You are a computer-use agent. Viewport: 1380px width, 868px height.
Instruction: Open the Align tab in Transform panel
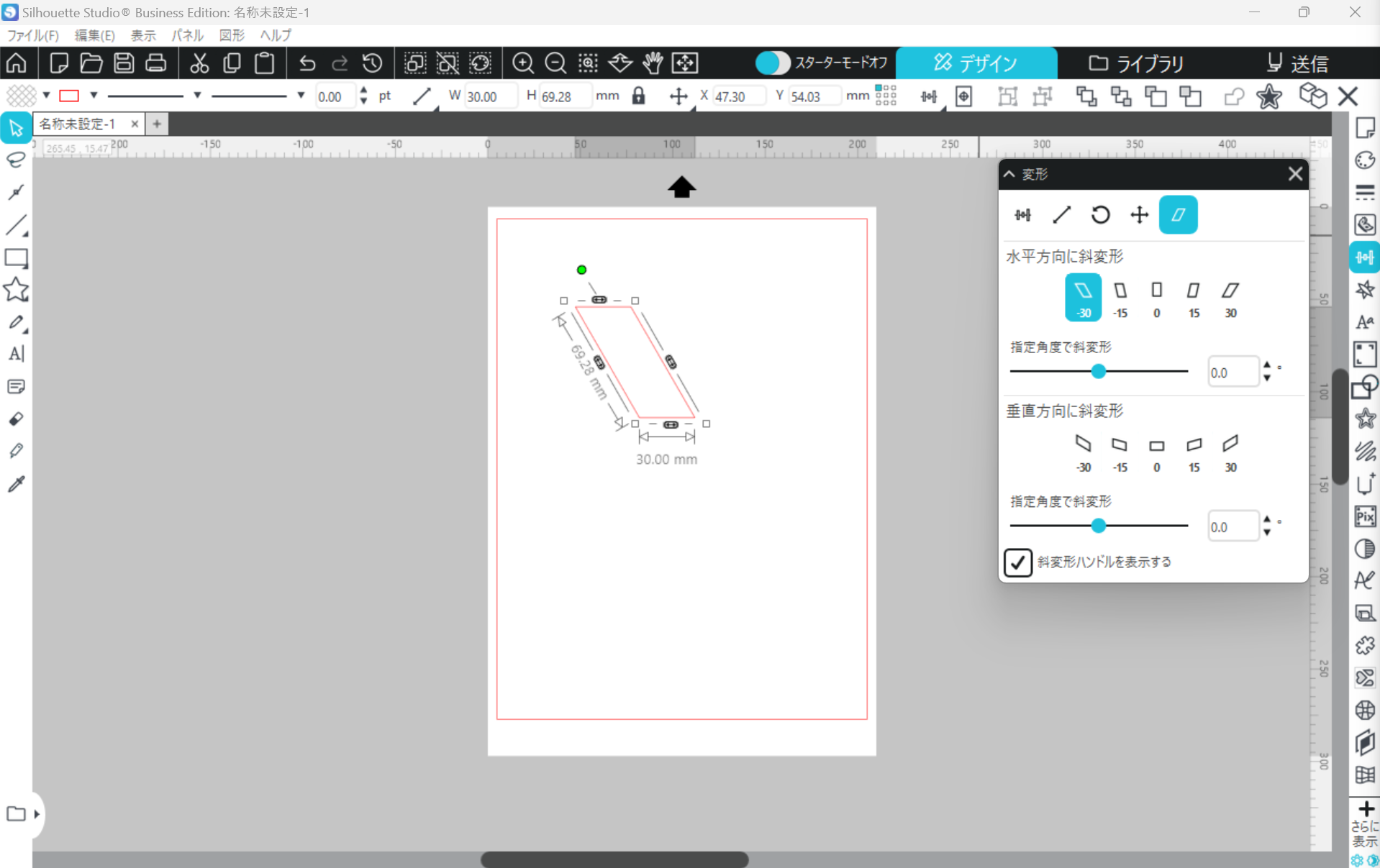1022,214
